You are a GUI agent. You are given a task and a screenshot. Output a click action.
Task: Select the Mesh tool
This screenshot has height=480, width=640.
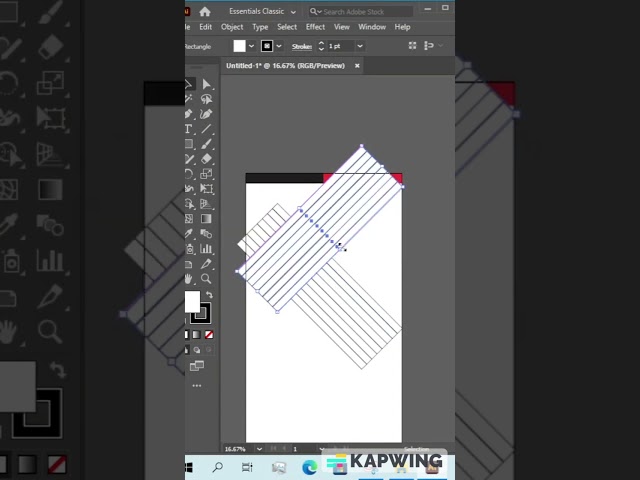tap(189, 219)
